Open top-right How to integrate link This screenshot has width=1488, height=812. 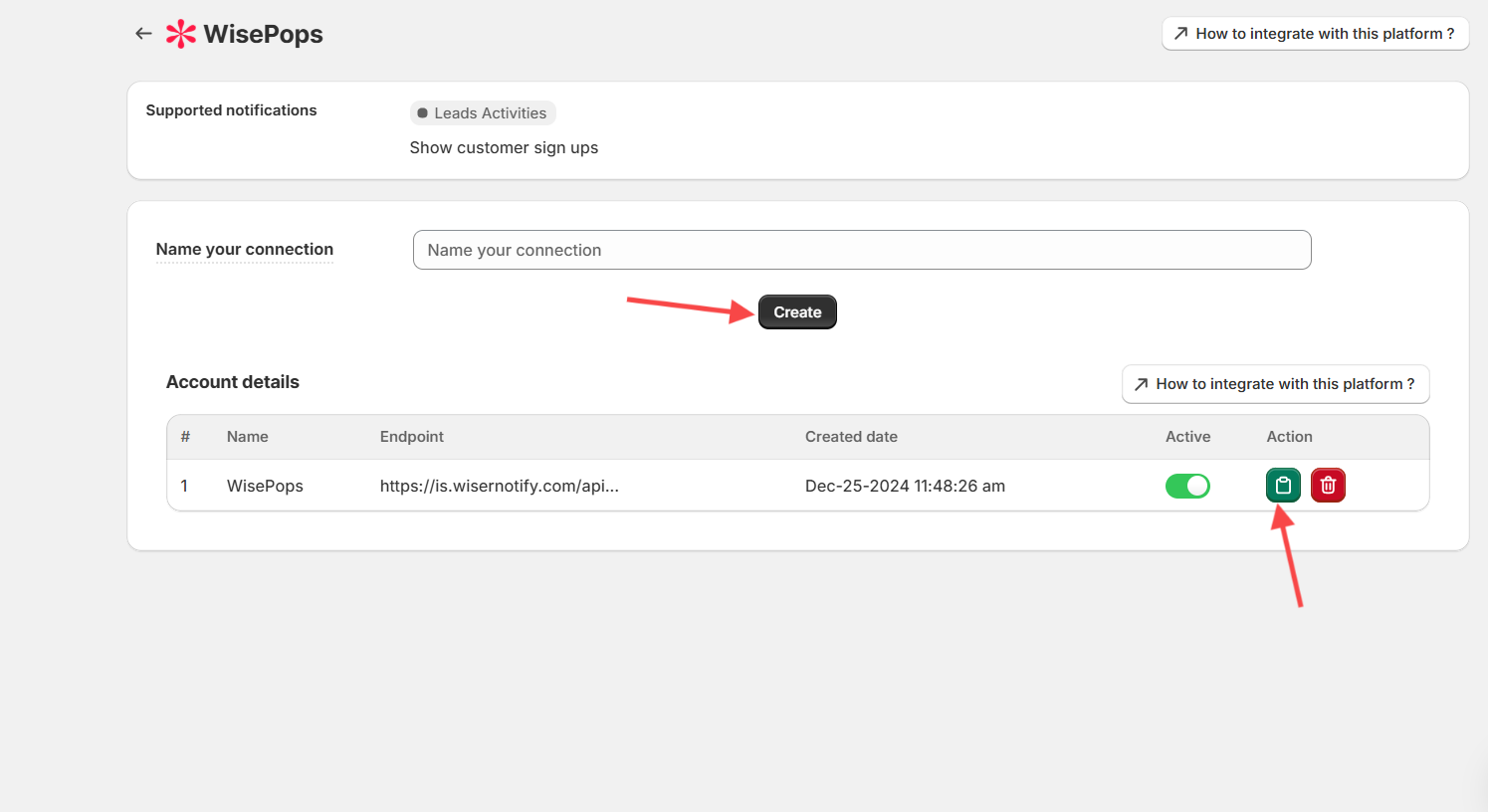1315,34
